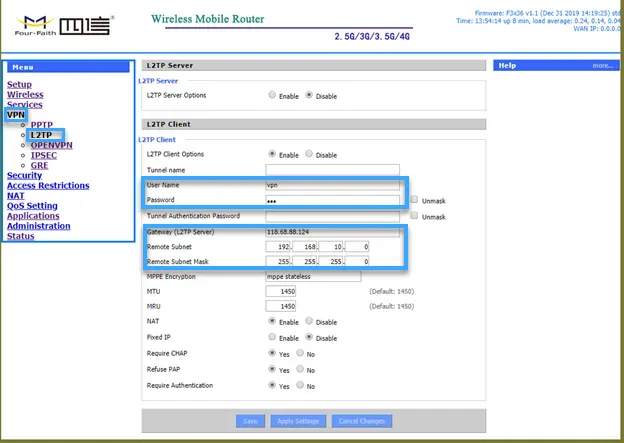Open the OPENVPN settings page
This screenshot has width=624, height=443.
(x=51, y=145)
